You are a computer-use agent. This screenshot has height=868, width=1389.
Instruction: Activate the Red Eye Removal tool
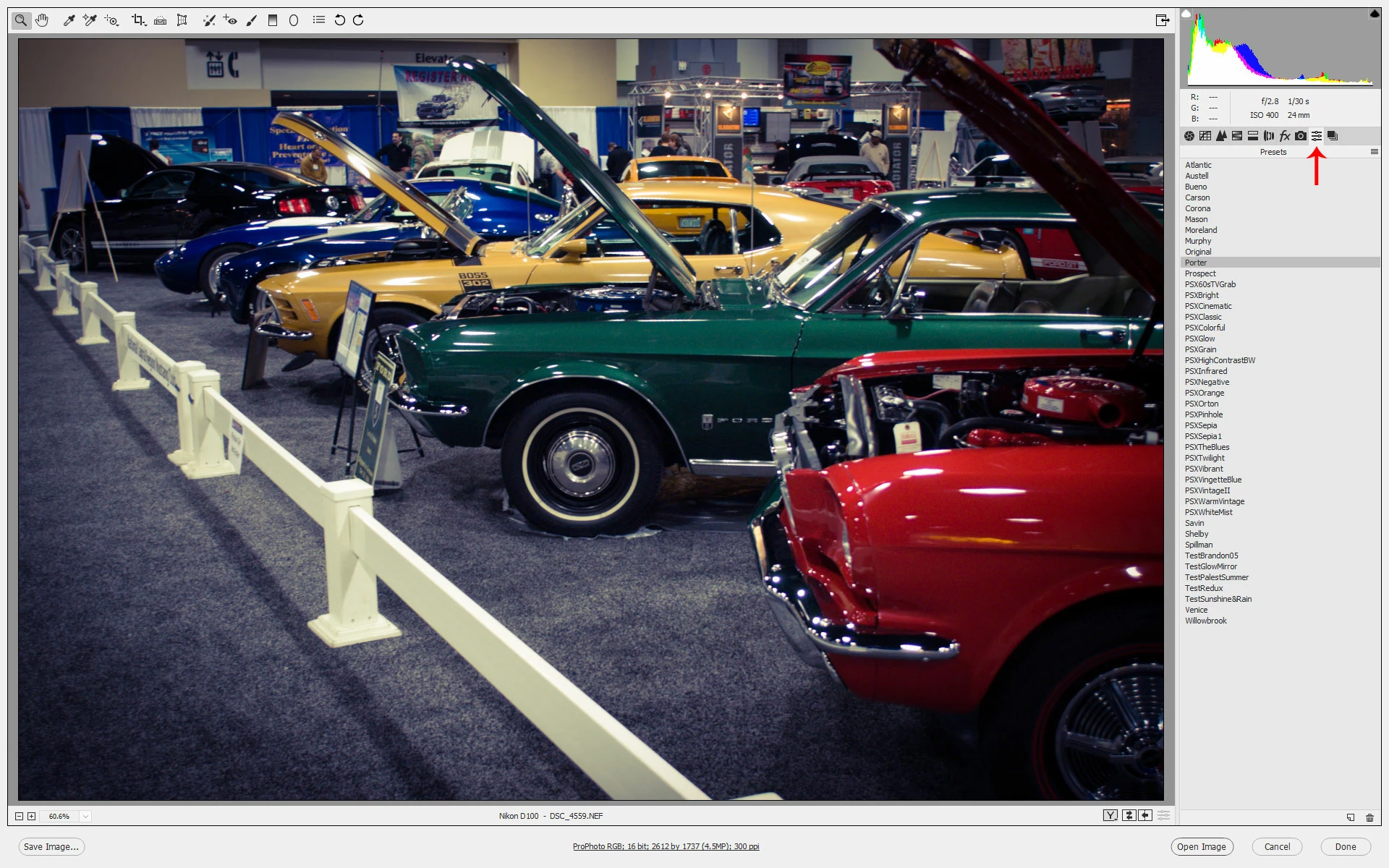click(230, 20)
